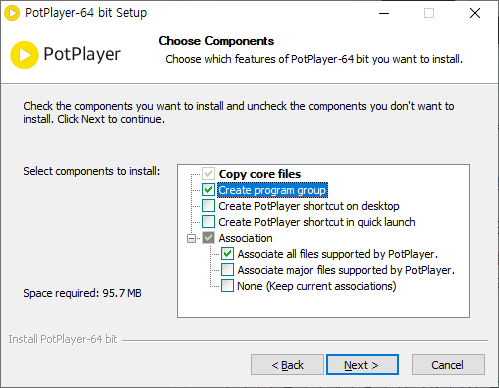
Task: Uncheck Associate all files supported by PotPlayer
Action: coord(227,254)
